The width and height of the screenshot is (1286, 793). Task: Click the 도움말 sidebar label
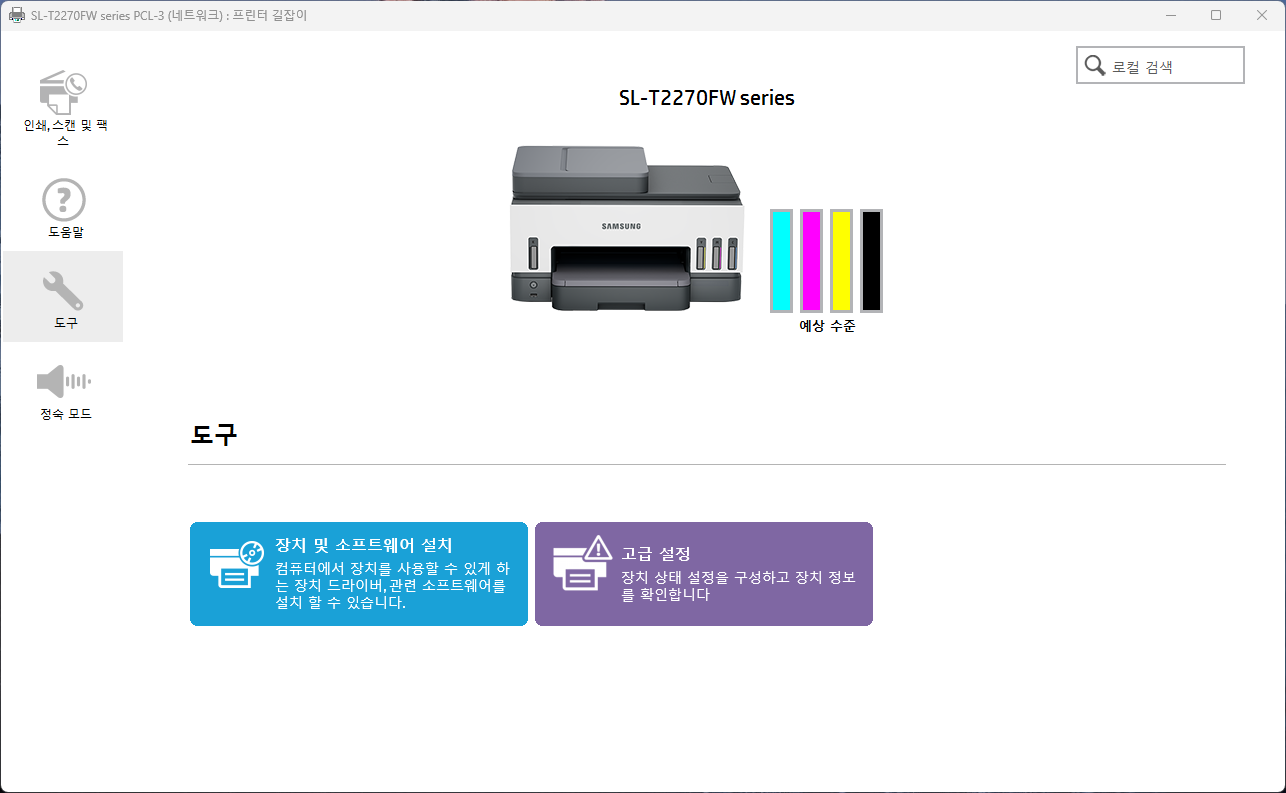[x=66, y=232]
